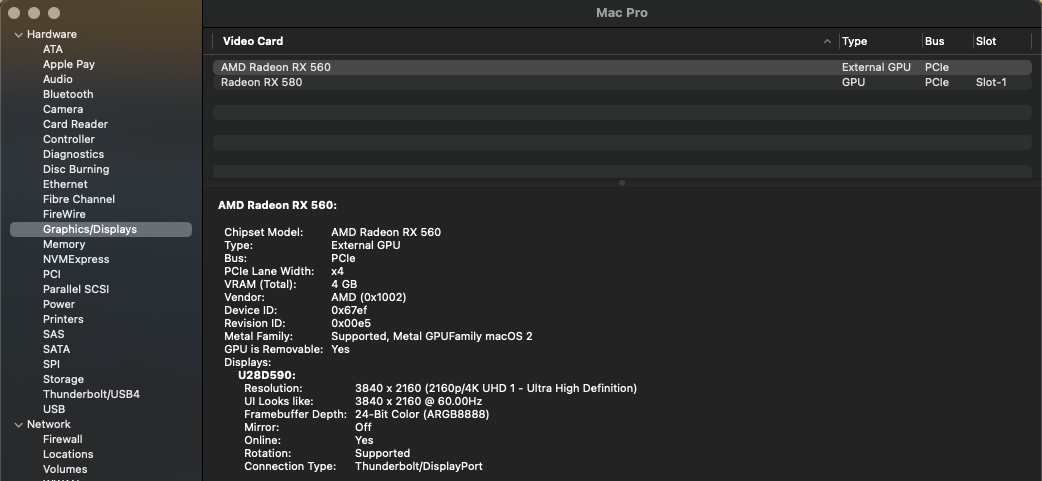Viewport: 1042px width, 481px height.
Task: Click PCIe Lane Width x4 value
Action: 337,271
